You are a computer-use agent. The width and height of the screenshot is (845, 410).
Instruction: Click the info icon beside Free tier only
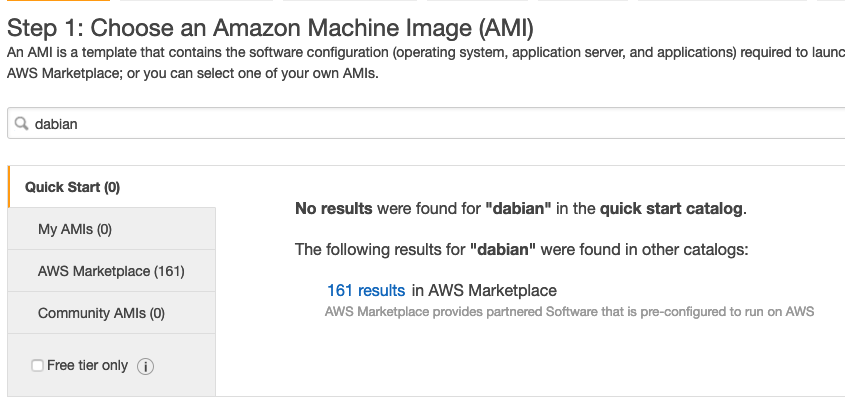coord(145,366)
